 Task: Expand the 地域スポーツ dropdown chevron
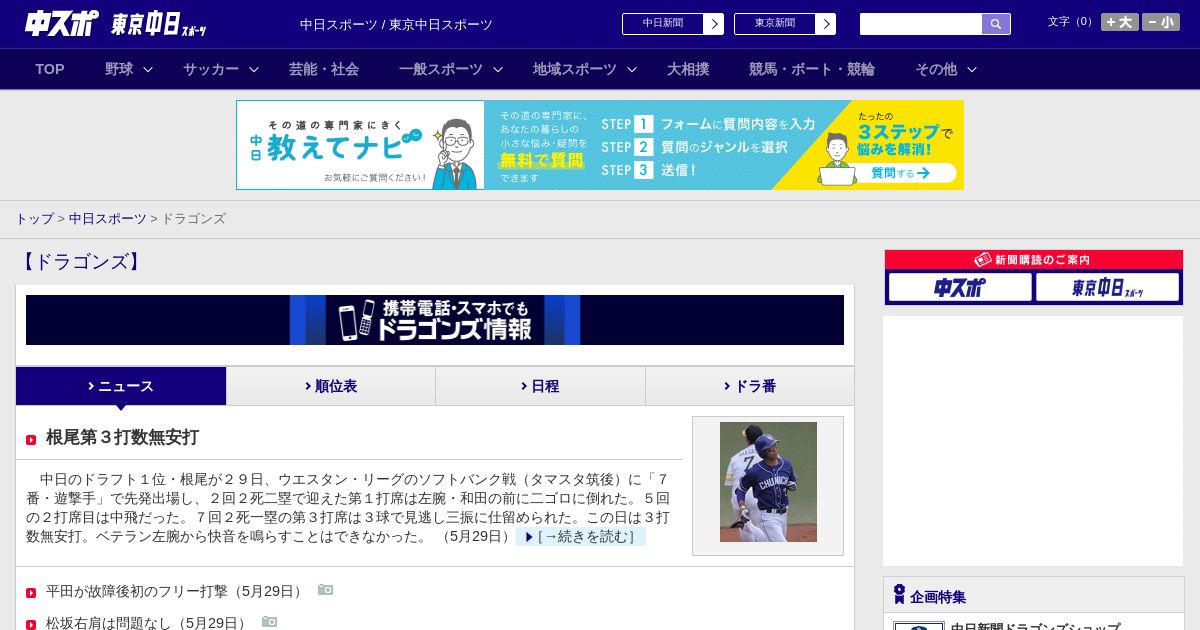click(632, 69)
